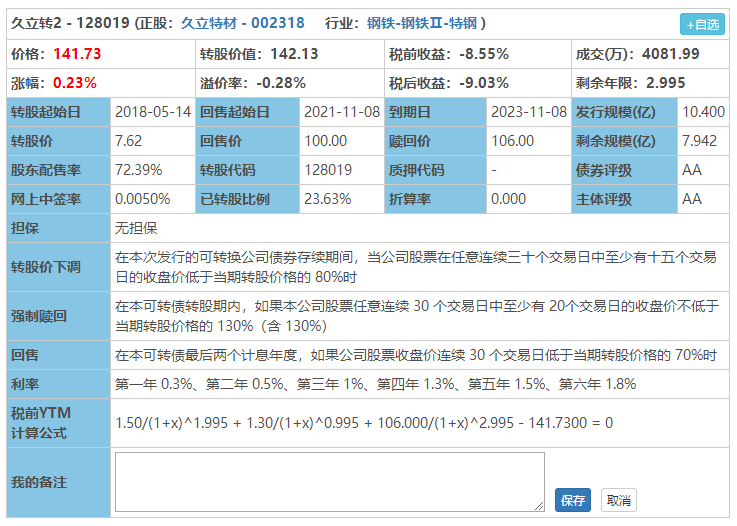This screenshot has width=737, height=526.
Task: Click the 转股起始日 date 2018-05-14
Action: point(153,112)
